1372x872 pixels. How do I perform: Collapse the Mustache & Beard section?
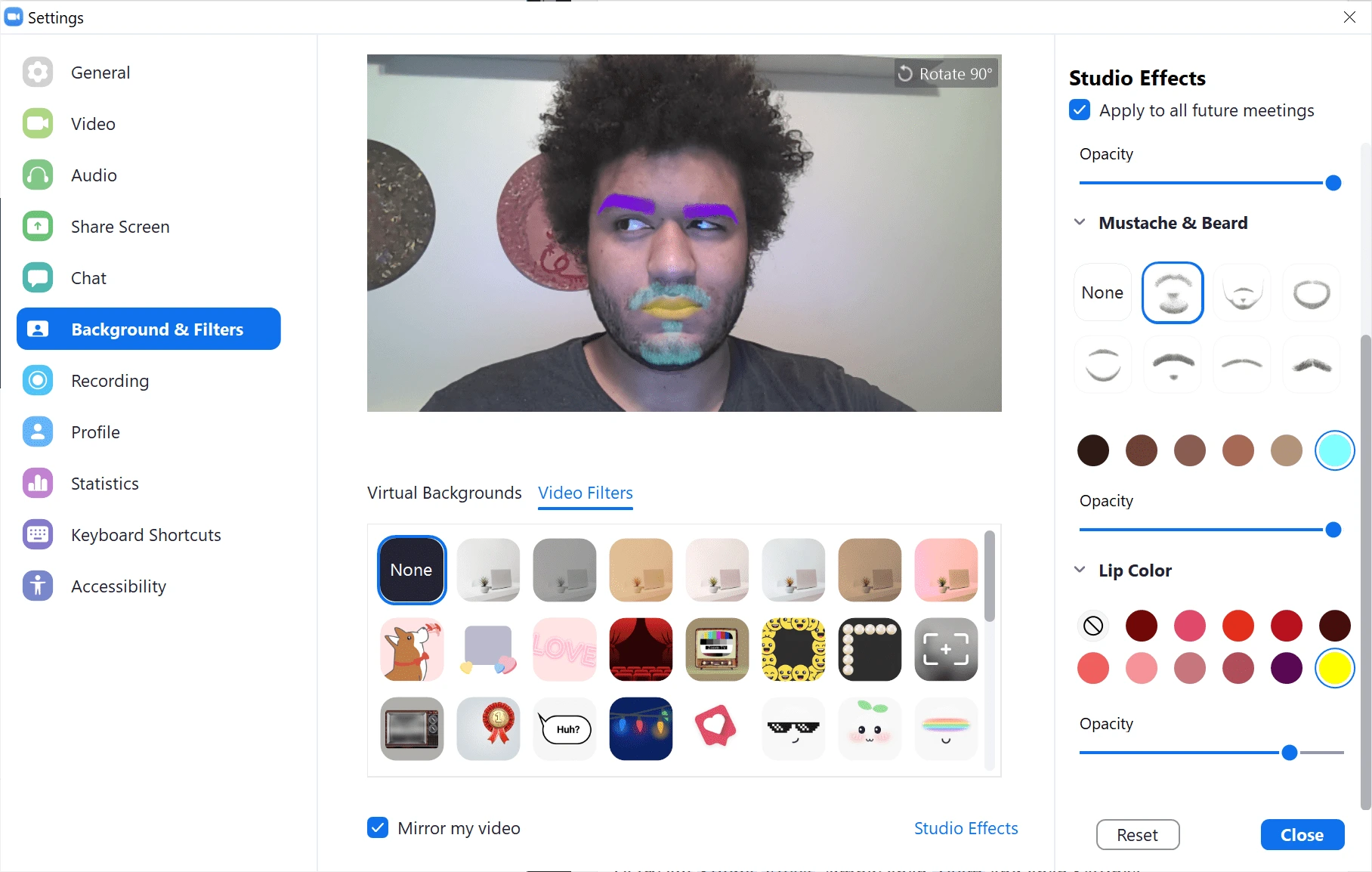[1080, 223]
